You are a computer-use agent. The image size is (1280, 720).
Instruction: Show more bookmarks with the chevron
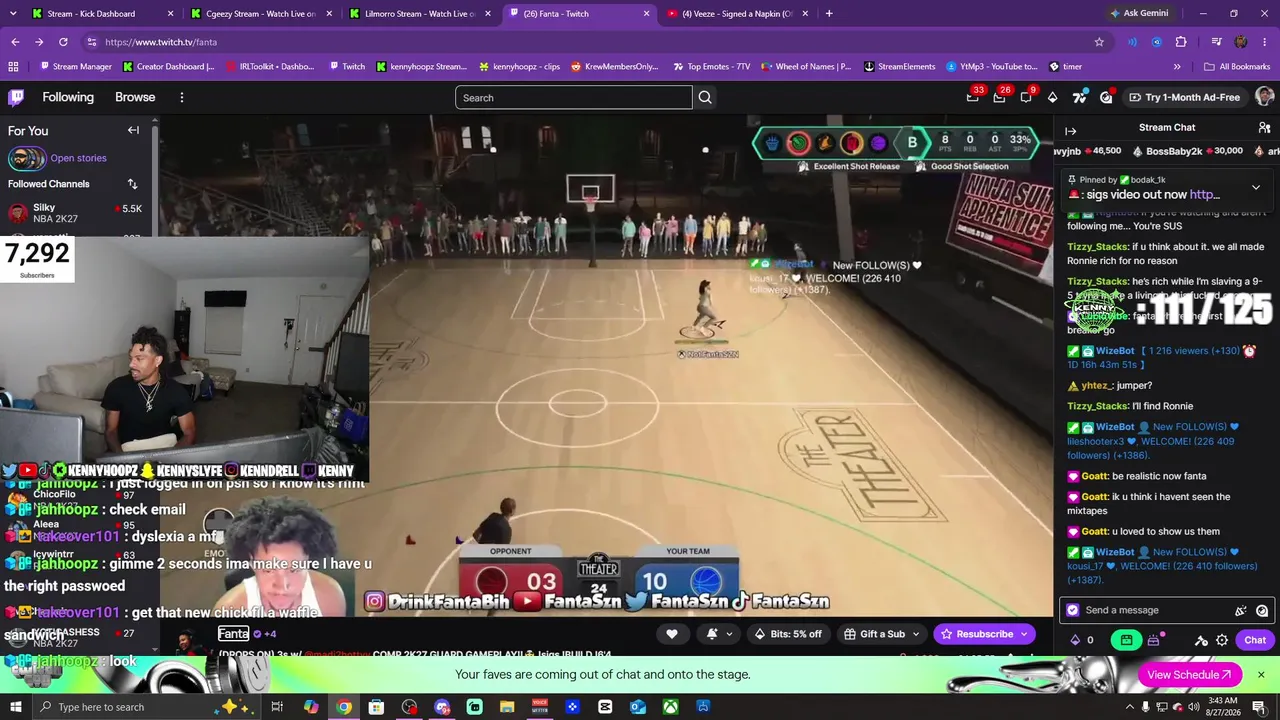(x=1177, y=67)
